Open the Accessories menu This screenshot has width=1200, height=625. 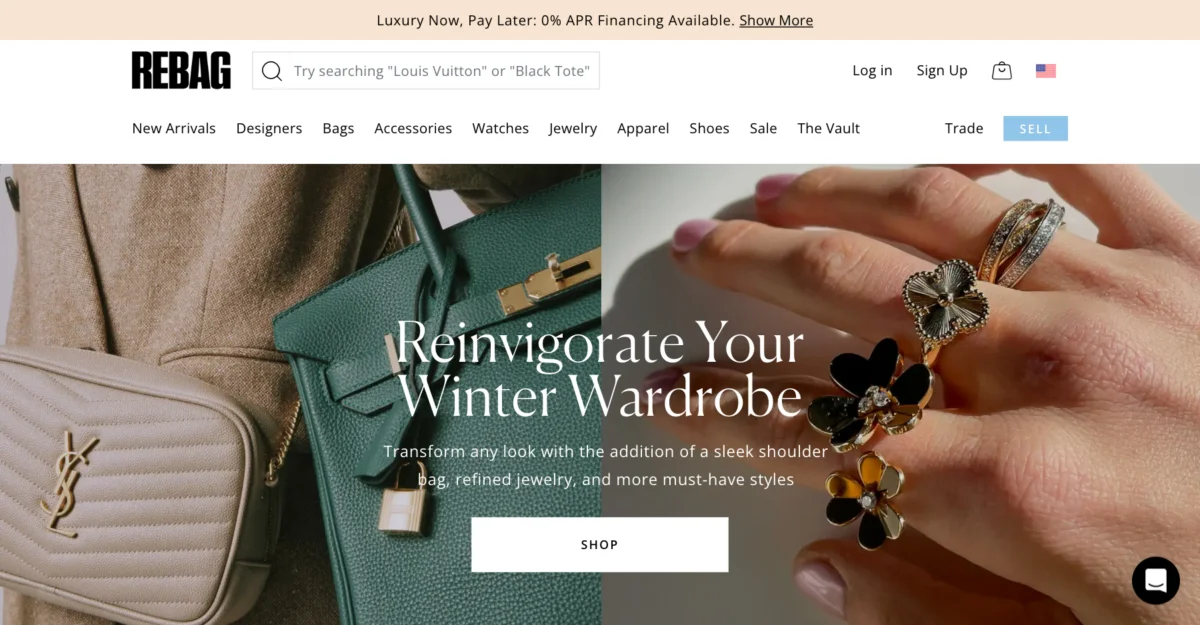click(413, 128)
